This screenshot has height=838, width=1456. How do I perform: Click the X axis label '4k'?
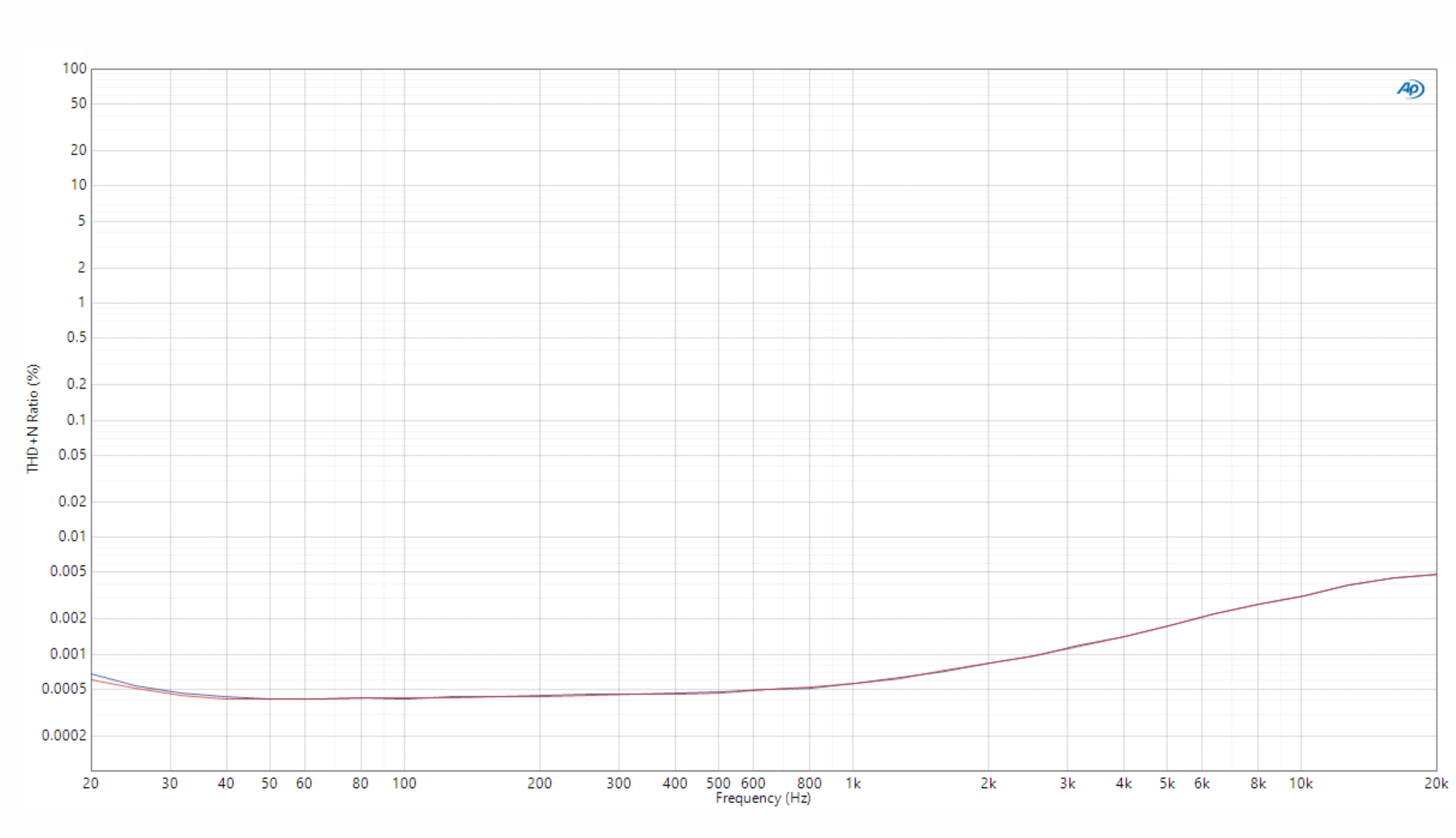coord(1123,783)
